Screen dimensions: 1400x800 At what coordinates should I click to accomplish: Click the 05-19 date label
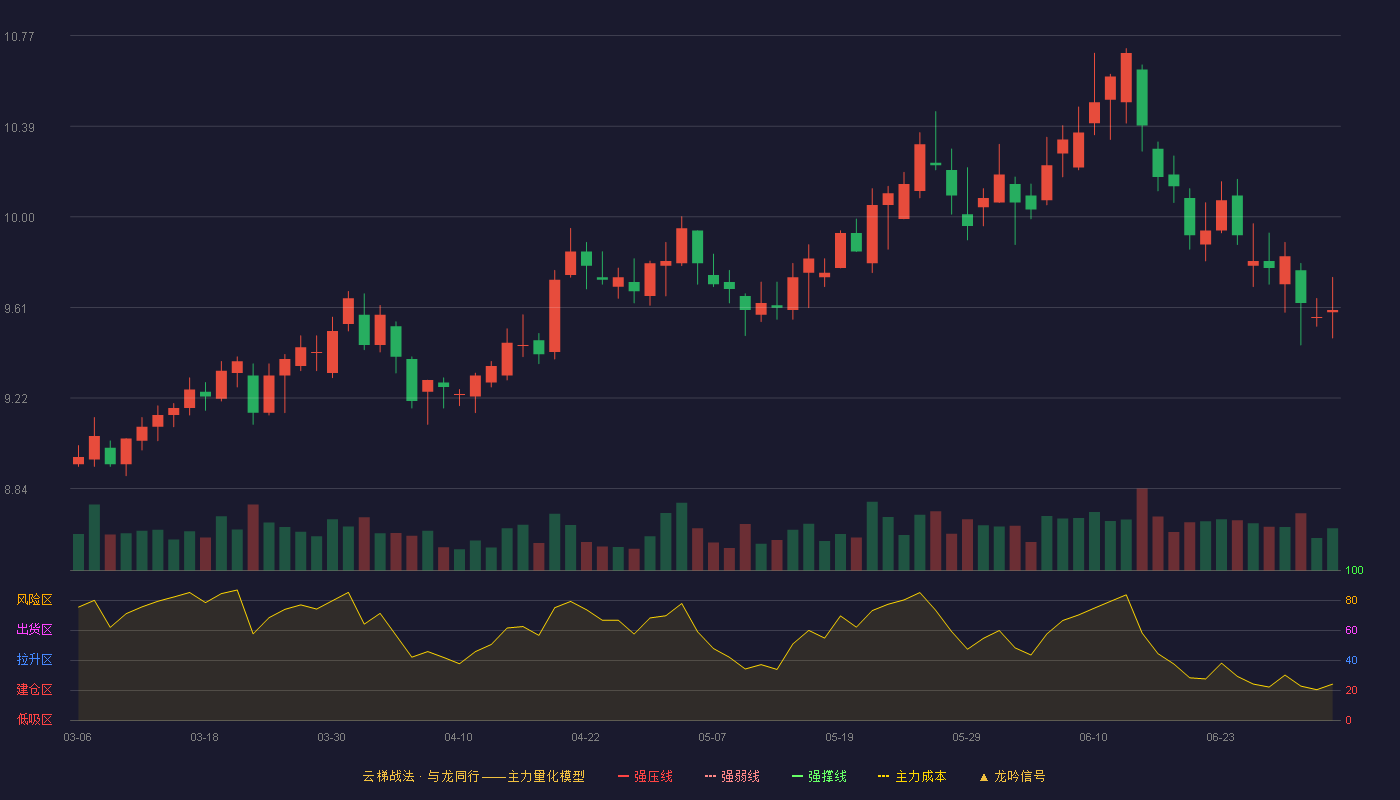(839, 737)
